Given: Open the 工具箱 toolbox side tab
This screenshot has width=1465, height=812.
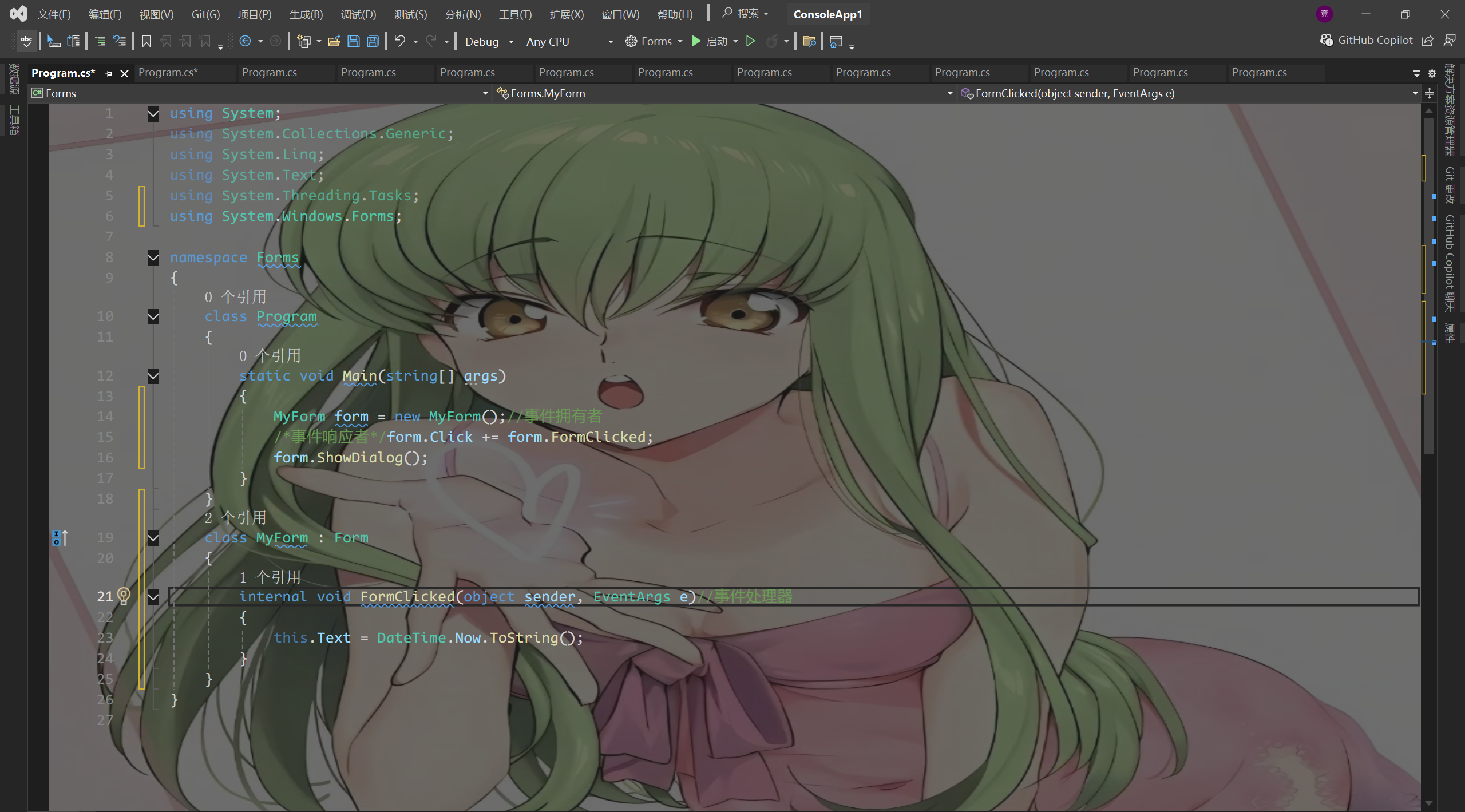Looking at the screenshot, I should (14, 120).
